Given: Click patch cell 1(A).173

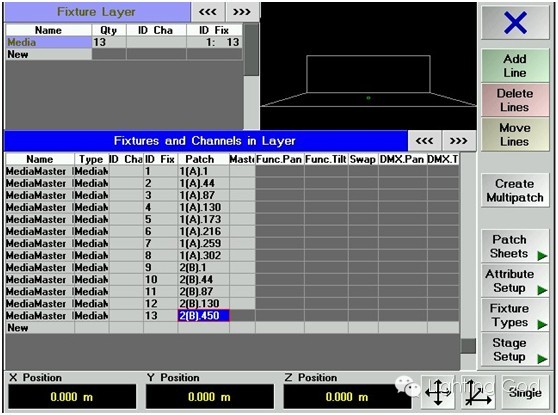Looking at the screenshot, I should click(x=204, y=220).
